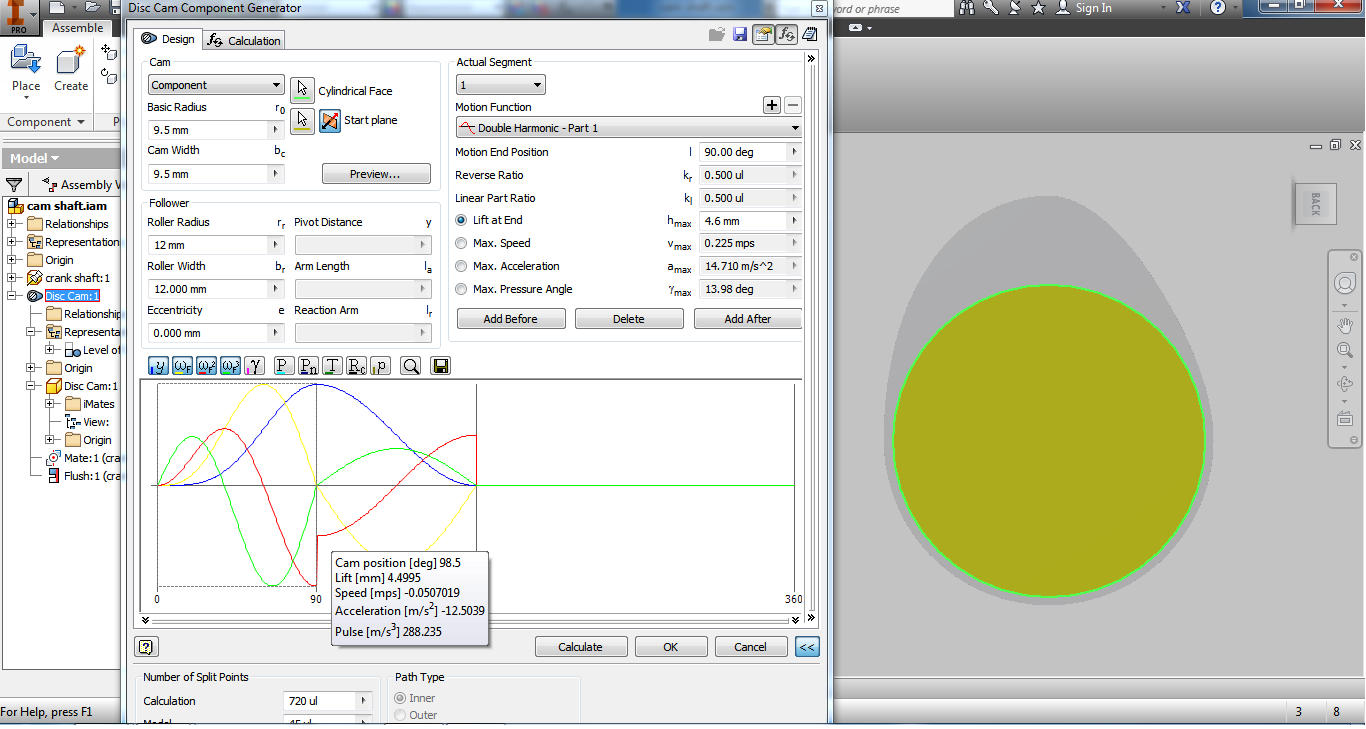
Task: Select the Max. Speed radio button
Action: [x=461, y=243]
